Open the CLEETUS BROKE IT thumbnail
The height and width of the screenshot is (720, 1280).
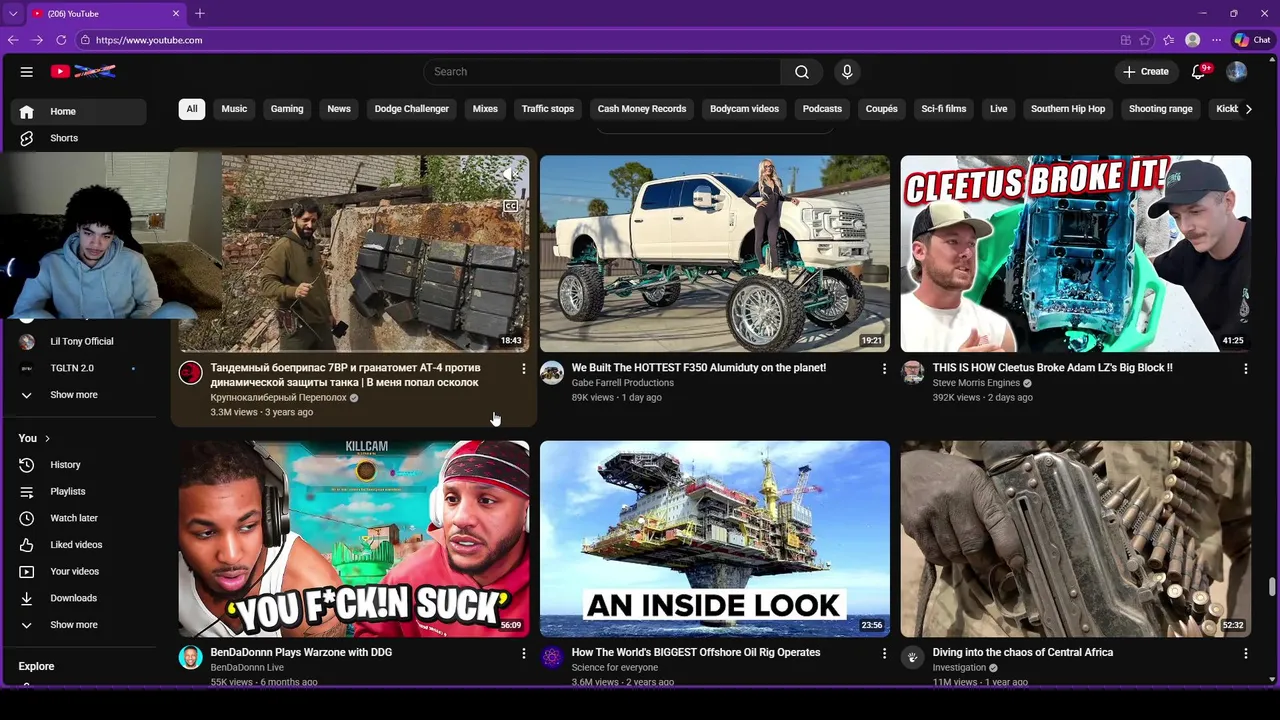[1076, 253]
